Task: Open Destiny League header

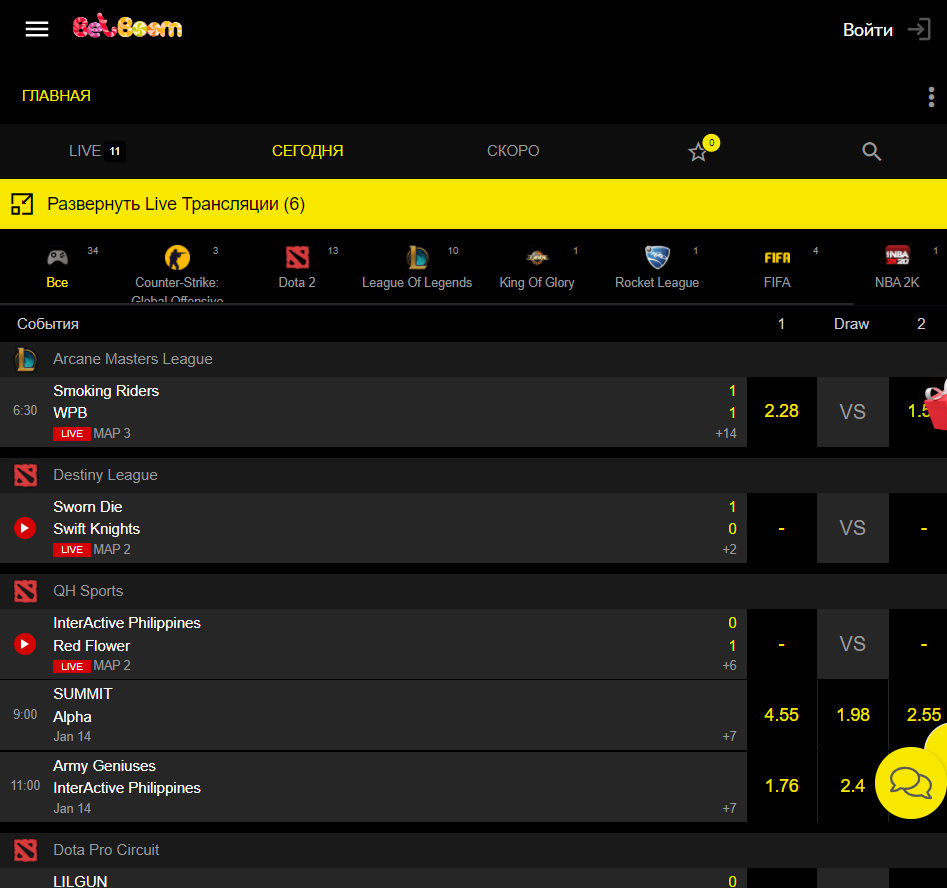Action: [474, 475]
